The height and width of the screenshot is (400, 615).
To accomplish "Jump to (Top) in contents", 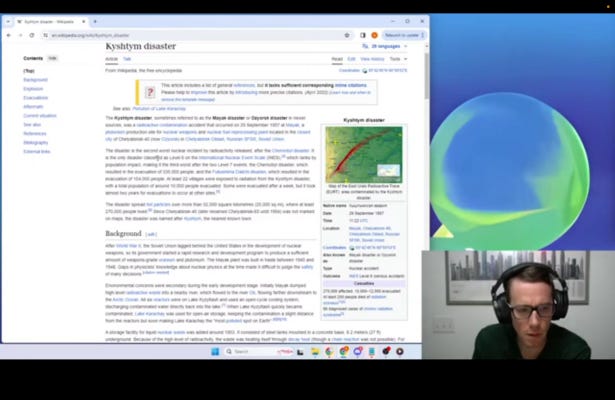I will pos(29,71).
